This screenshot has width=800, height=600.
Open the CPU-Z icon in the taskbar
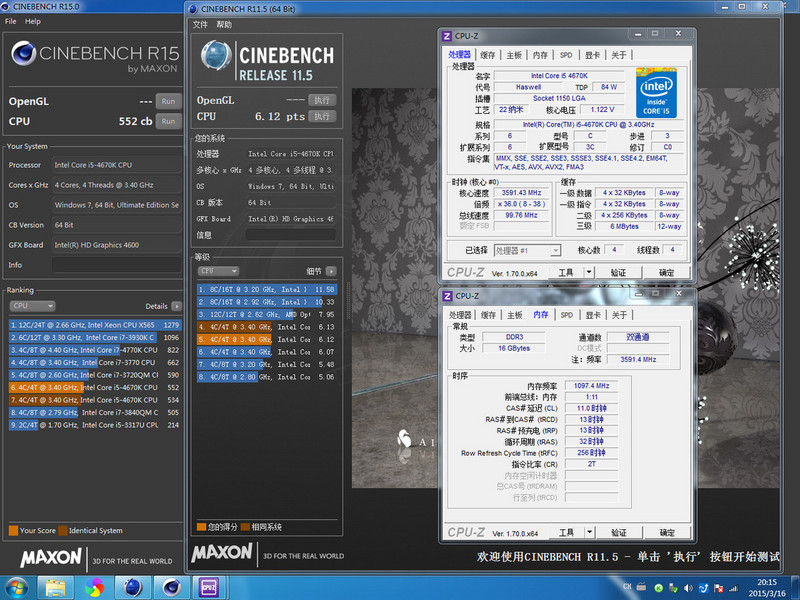[211, 586]
